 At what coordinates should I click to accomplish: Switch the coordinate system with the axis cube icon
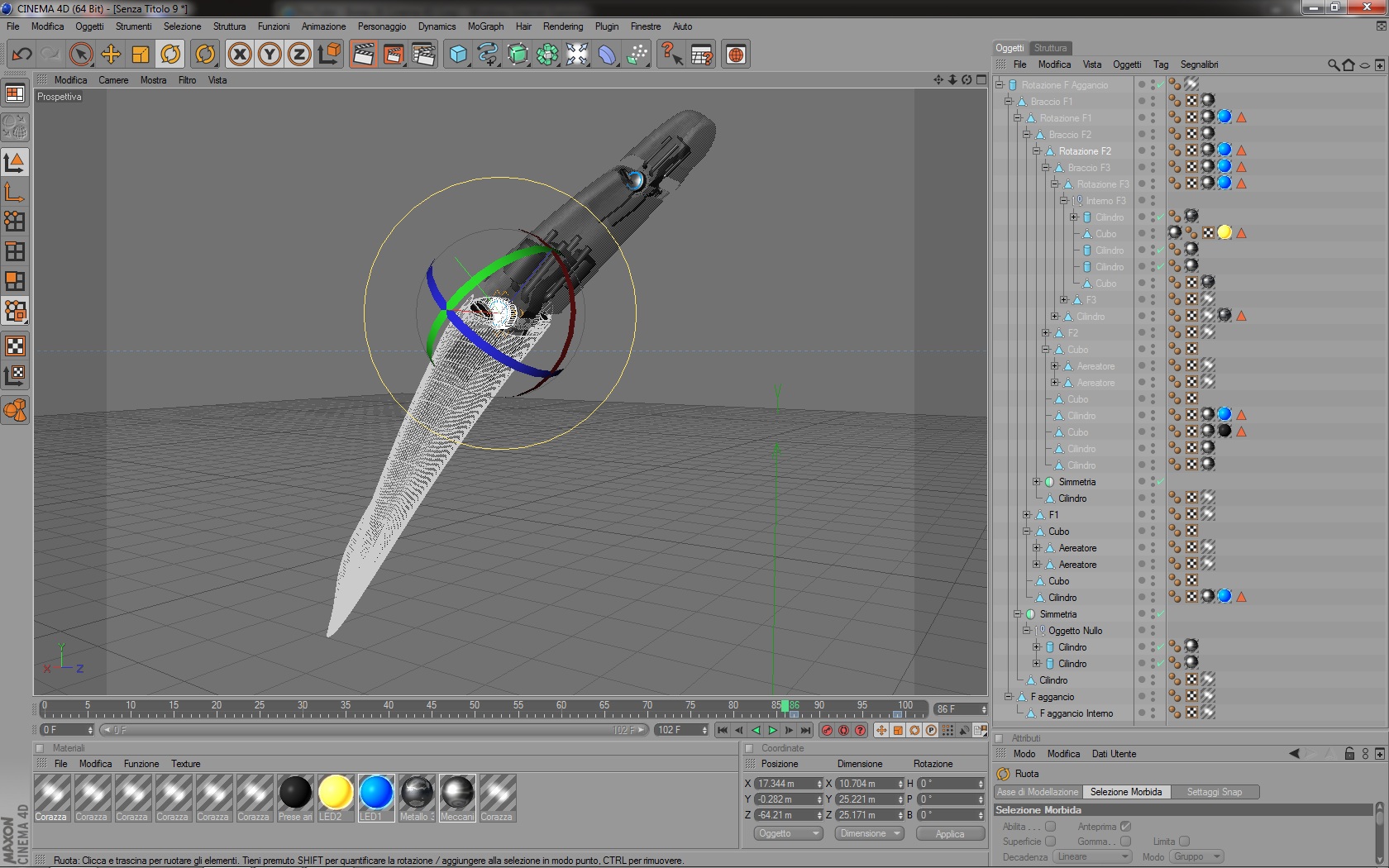(x=329, y=55)
